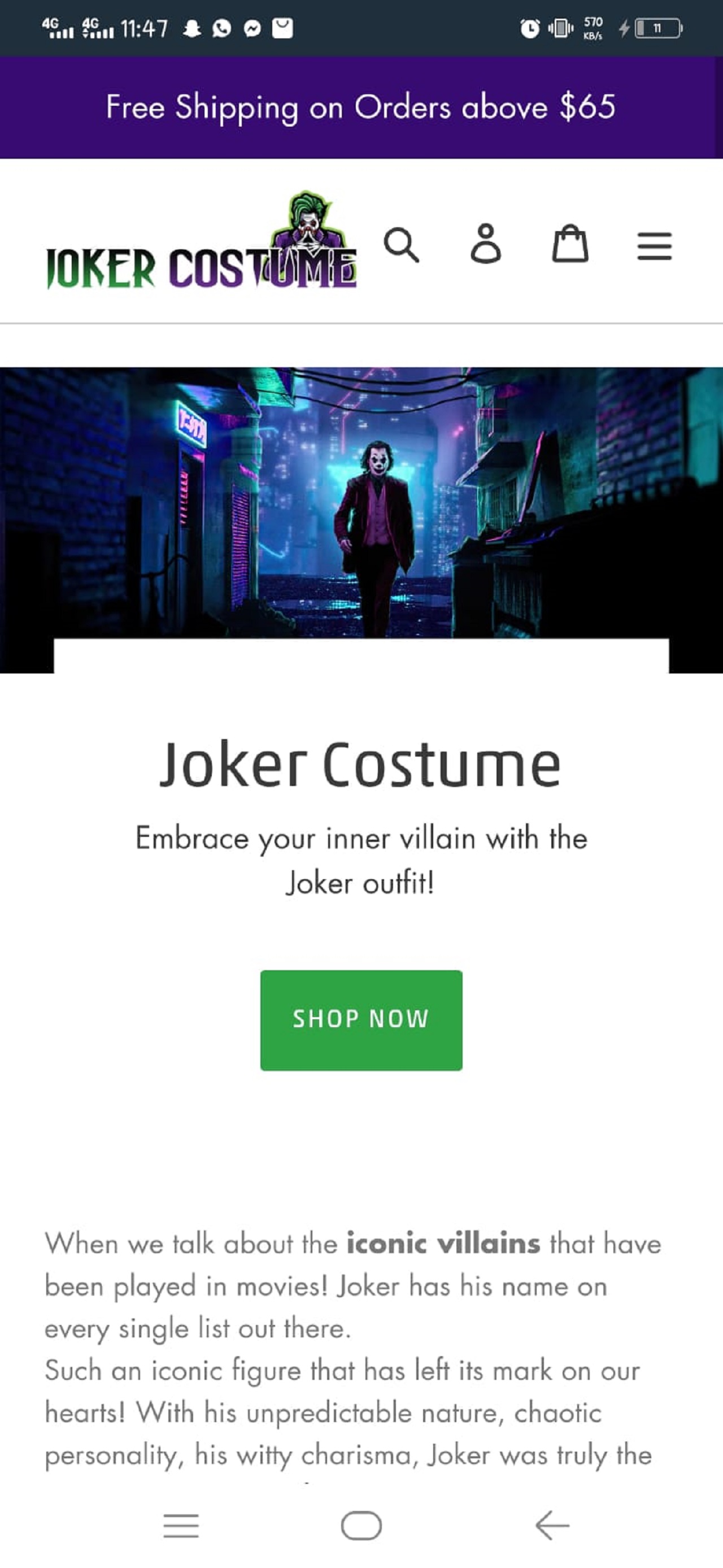This screenshot has height=1568, width=723.
Task: Tap the mail notification icon
Action: point(282,28)
